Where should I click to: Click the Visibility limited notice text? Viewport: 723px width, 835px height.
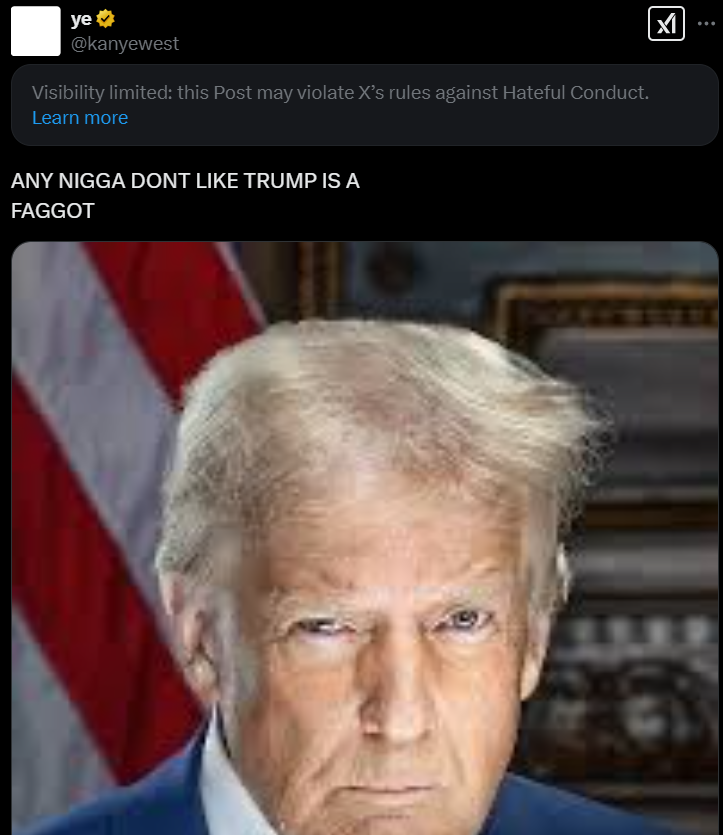click(340, 93)
